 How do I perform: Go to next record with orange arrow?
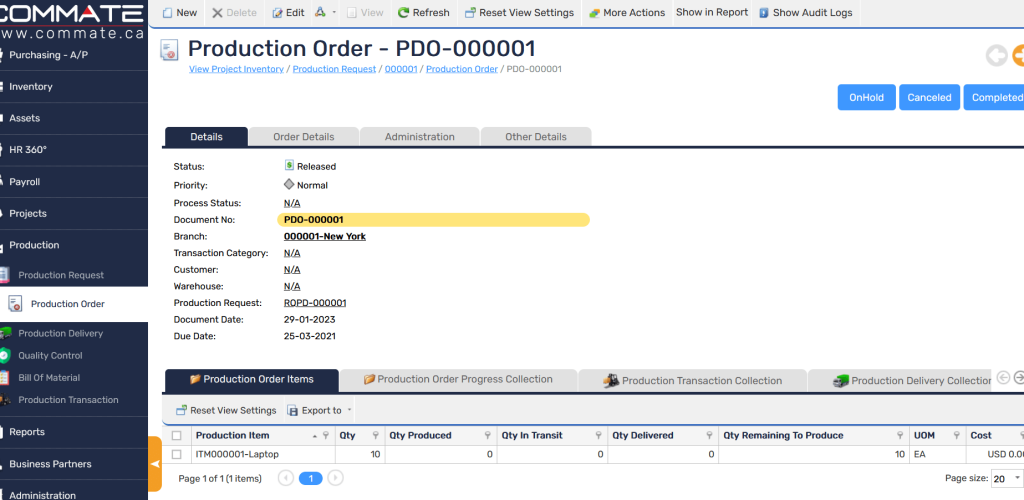tap(1017, 55)
